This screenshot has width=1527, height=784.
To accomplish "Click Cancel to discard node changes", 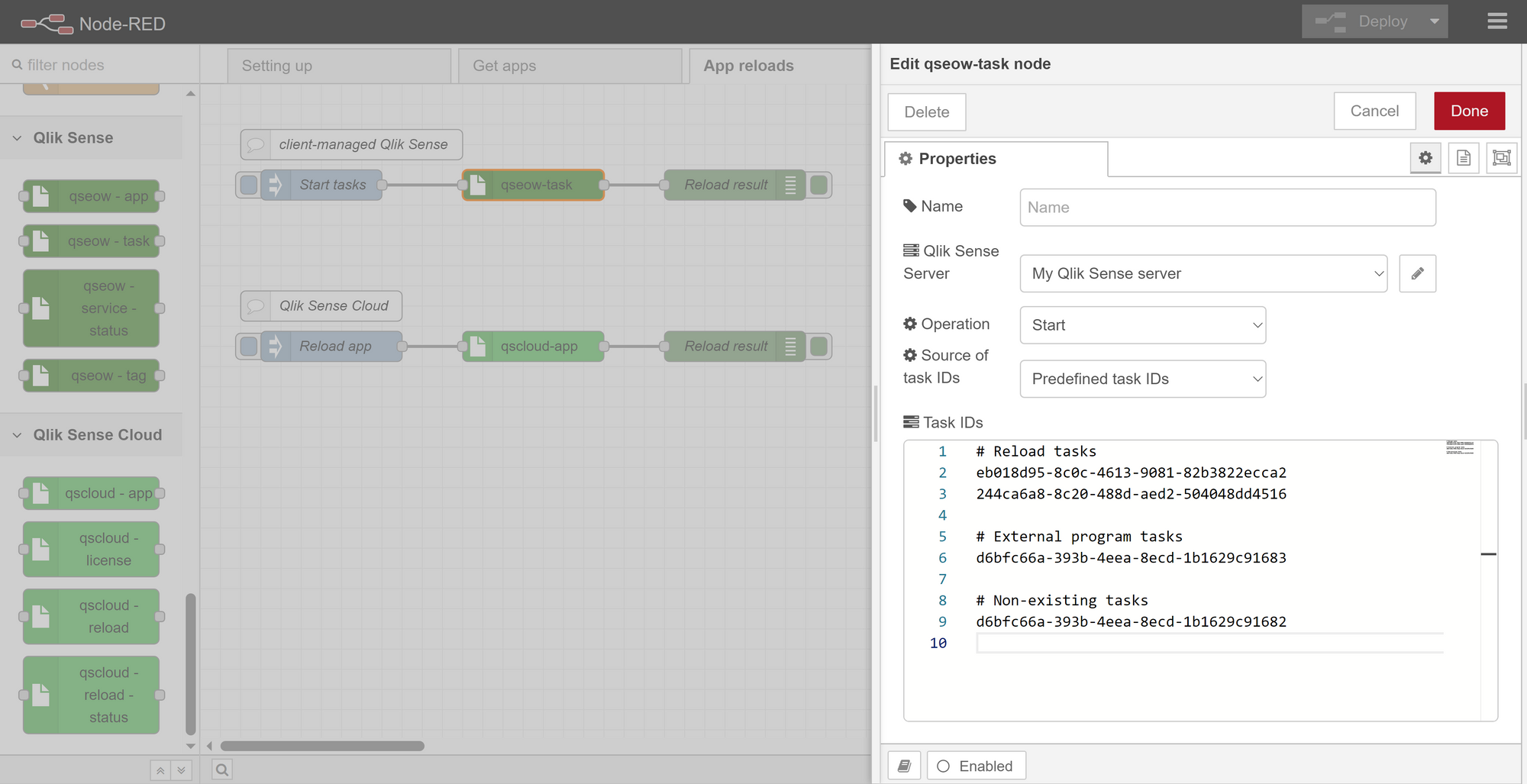I will 1374,111.
